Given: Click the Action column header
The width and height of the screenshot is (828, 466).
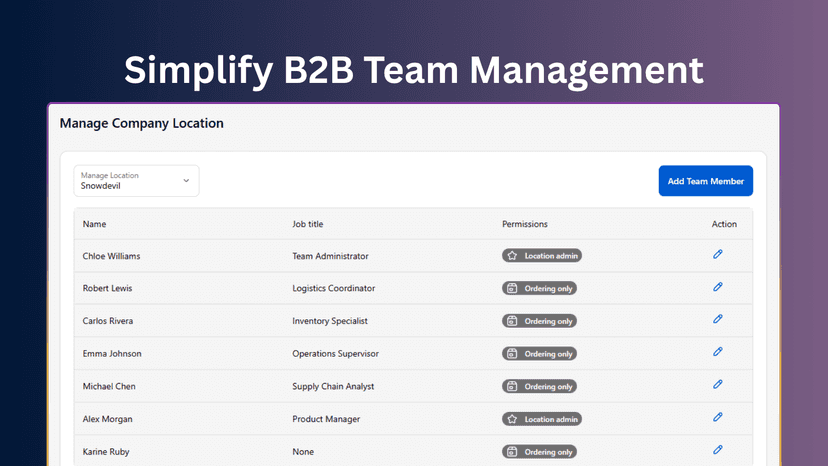Looking at the screenshot, I should pos(724,224).
